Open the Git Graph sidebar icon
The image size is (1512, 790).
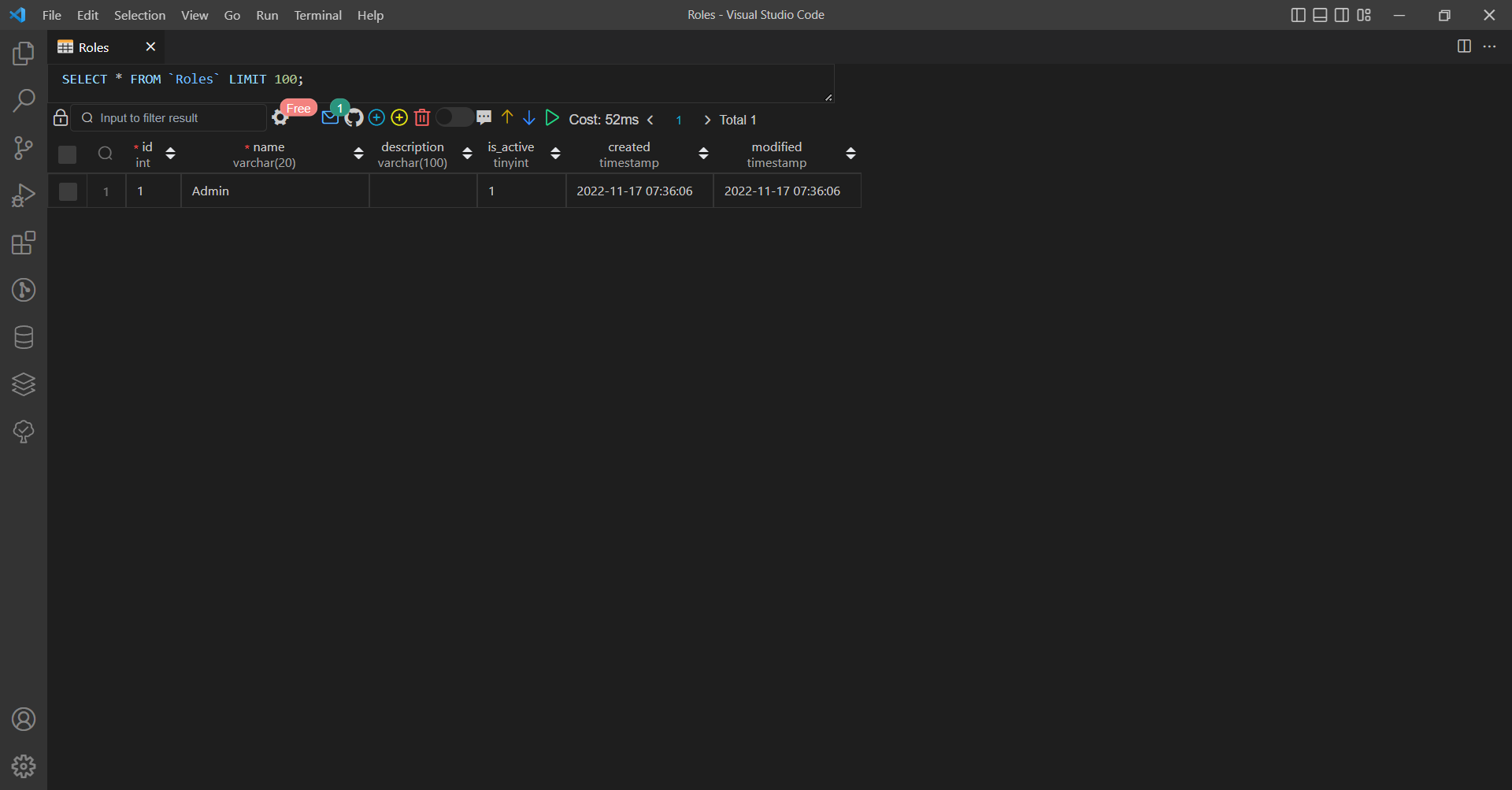point(24,290)
